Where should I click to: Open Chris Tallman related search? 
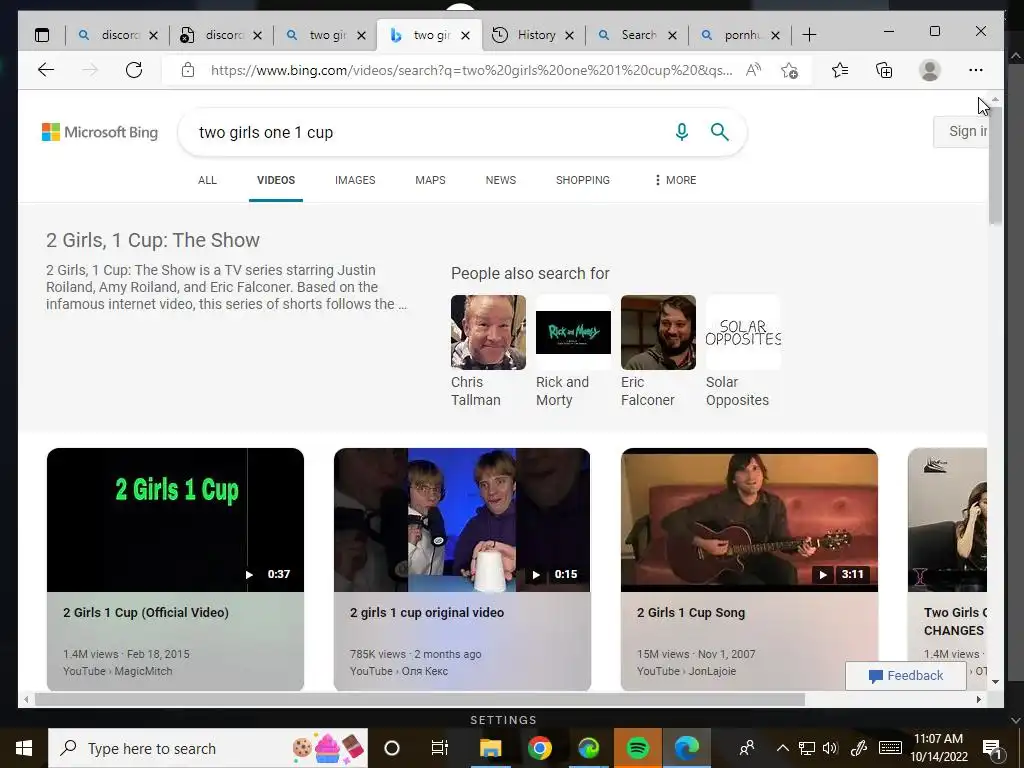pyautogui.click(x=488, y=351)
